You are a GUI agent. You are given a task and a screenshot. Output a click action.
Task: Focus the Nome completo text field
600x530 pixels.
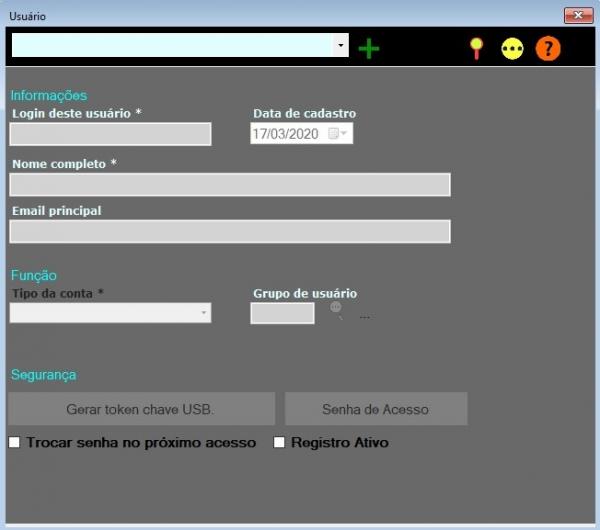(x=230, y=185)
